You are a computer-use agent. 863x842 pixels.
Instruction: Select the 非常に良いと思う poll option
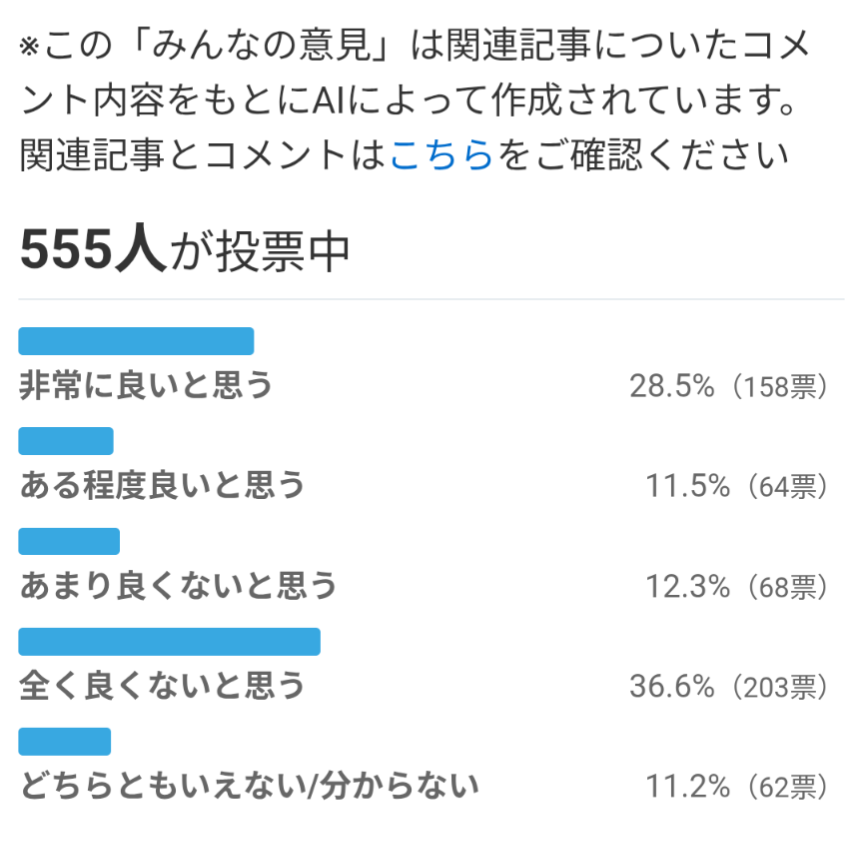point(146,385)
